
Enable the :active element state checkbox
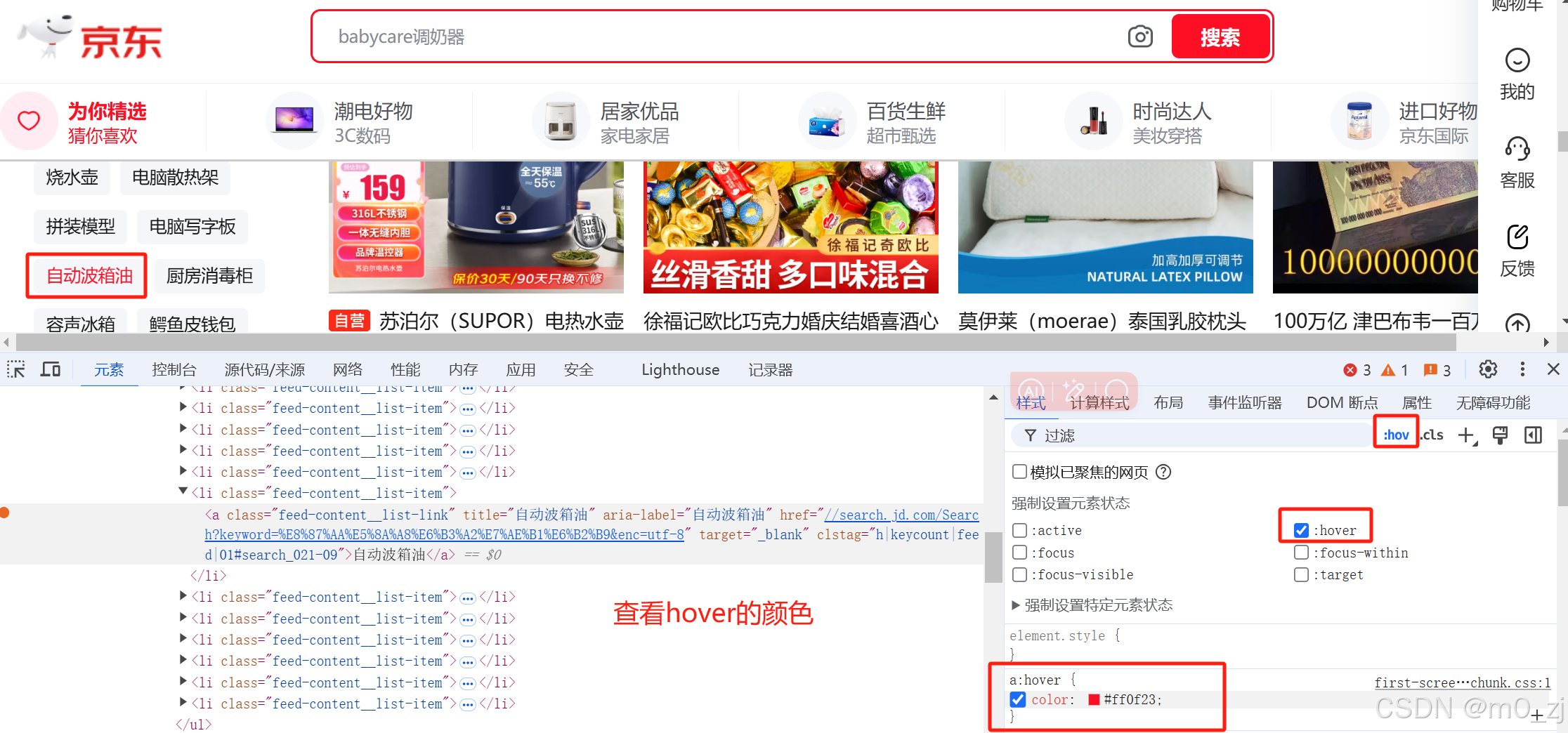[x=1020, y=530]
